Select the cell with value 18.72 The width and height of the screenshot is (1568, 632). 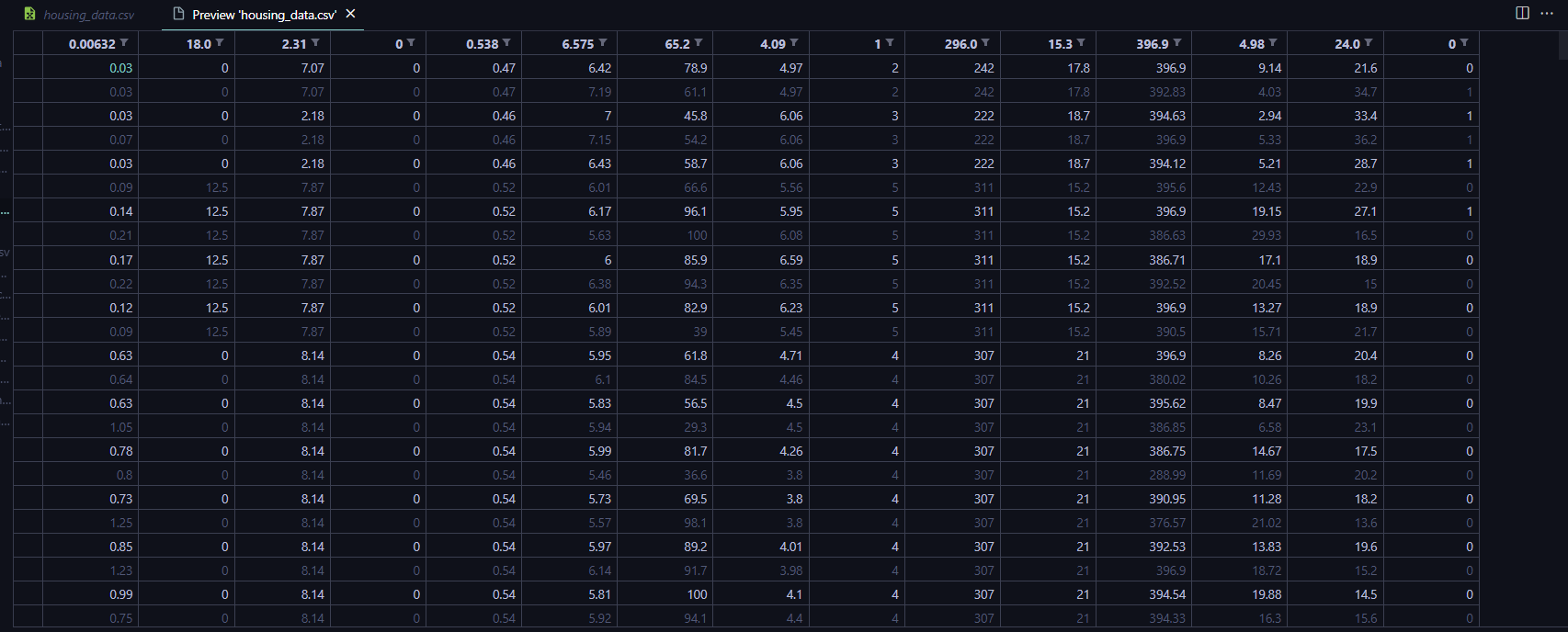[1239, 570]
